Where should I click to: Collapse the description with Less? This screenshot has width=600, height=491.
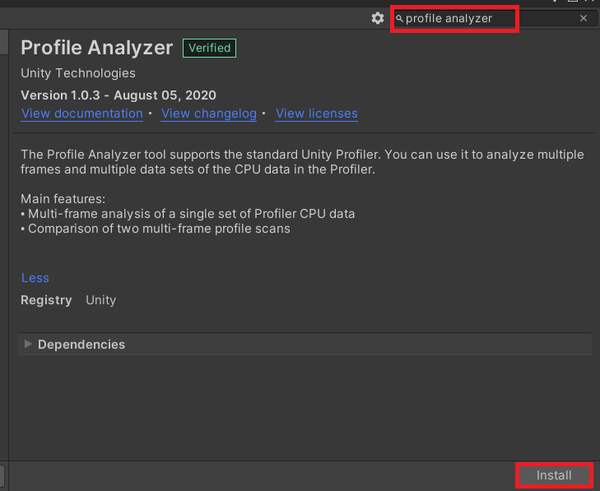pos(35,278)
